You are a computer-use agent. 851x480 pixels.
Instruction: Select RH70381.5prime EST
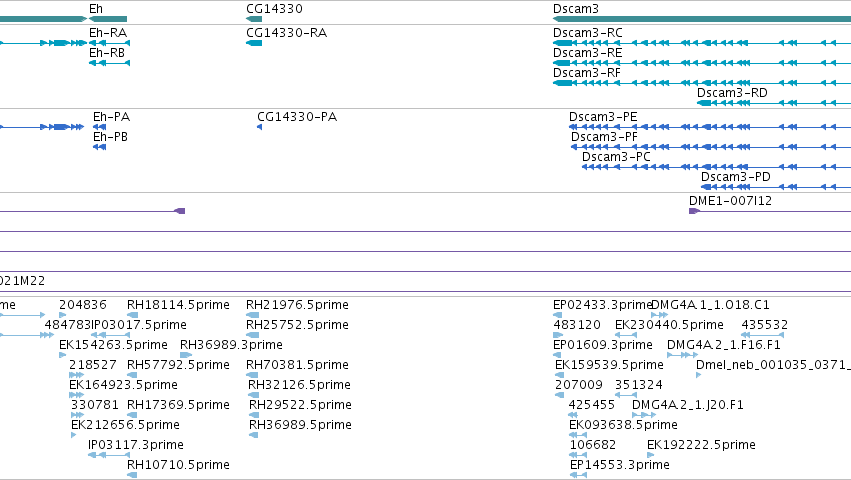tap(297, 365)
